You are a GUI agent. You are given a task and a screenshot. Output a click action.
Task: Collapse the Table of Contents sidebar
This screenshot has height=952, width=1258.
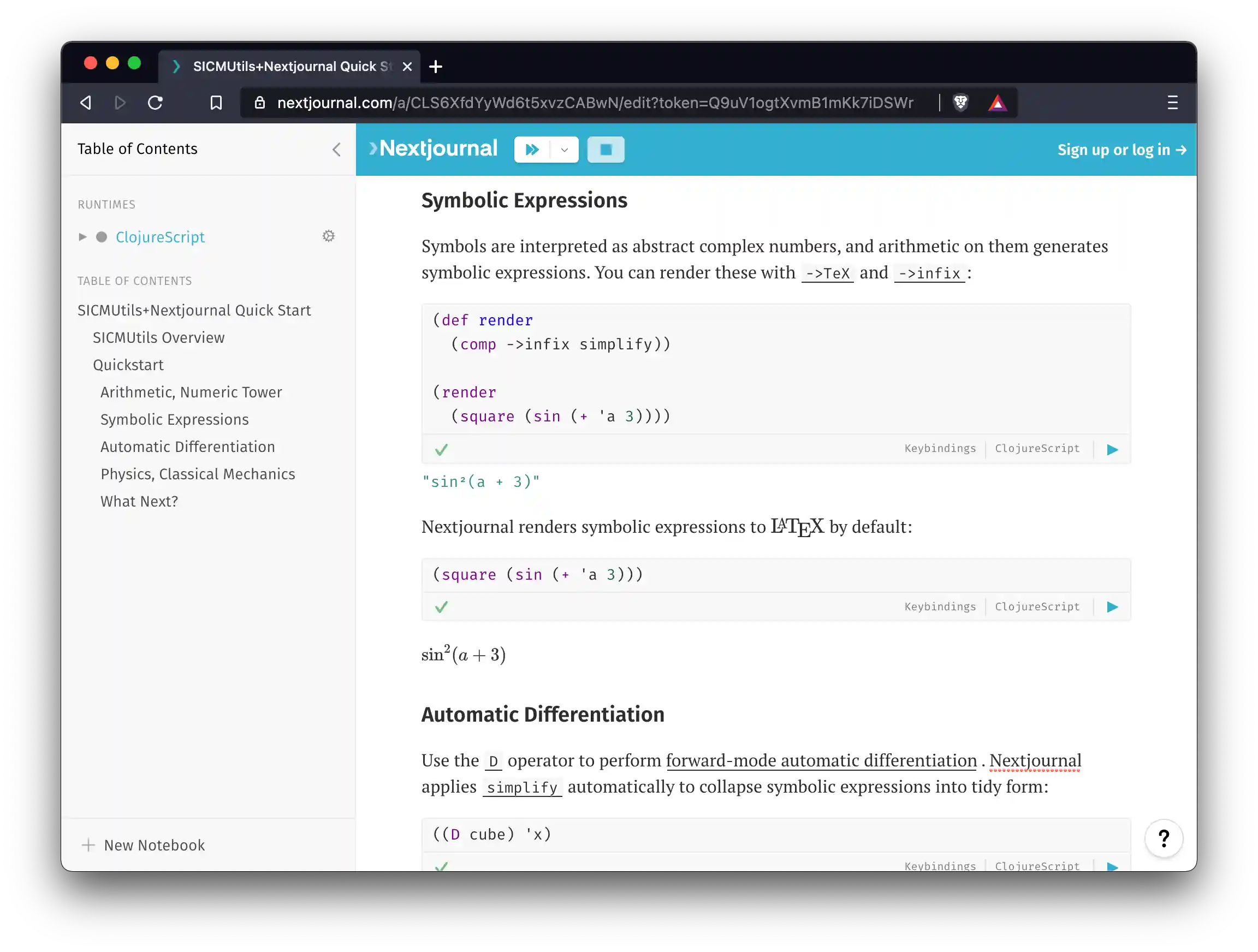(336, 150)
